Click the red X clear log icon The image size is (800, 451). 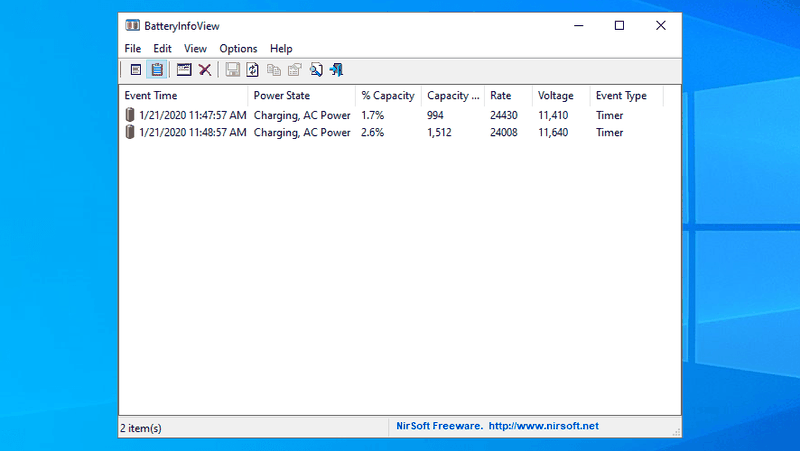205,70
